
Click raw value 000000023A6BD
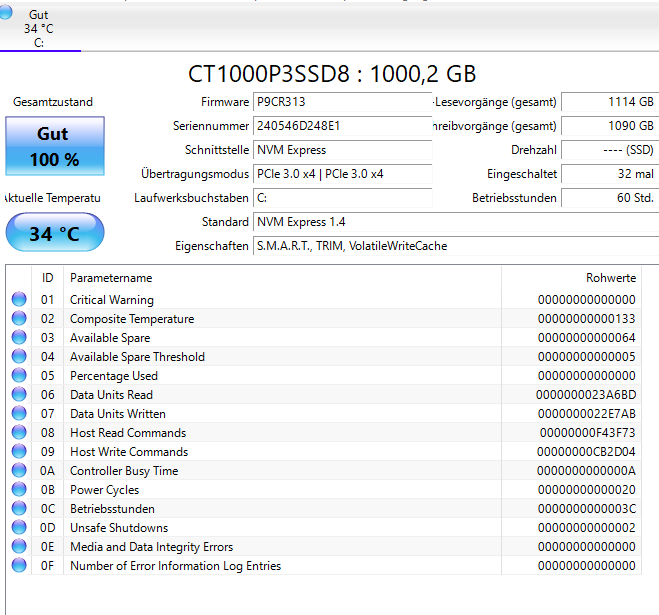pyautogui.click(x=586, y=395)
